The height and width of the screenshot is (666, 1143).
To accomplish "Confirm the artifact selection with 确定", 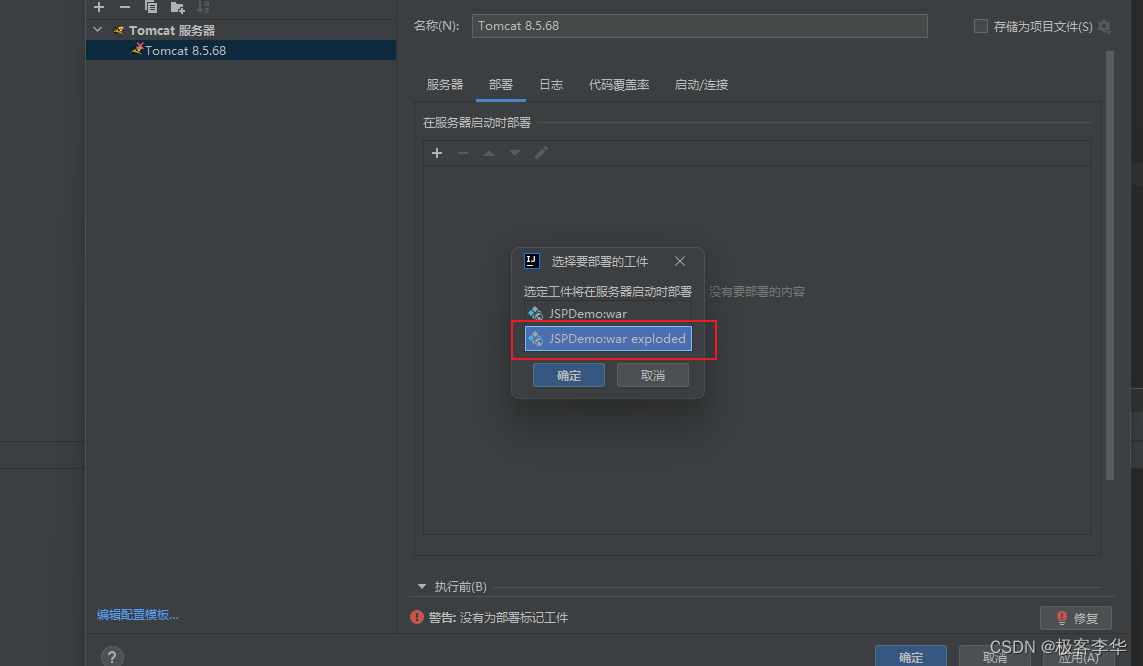I will [x=569, y=375].
